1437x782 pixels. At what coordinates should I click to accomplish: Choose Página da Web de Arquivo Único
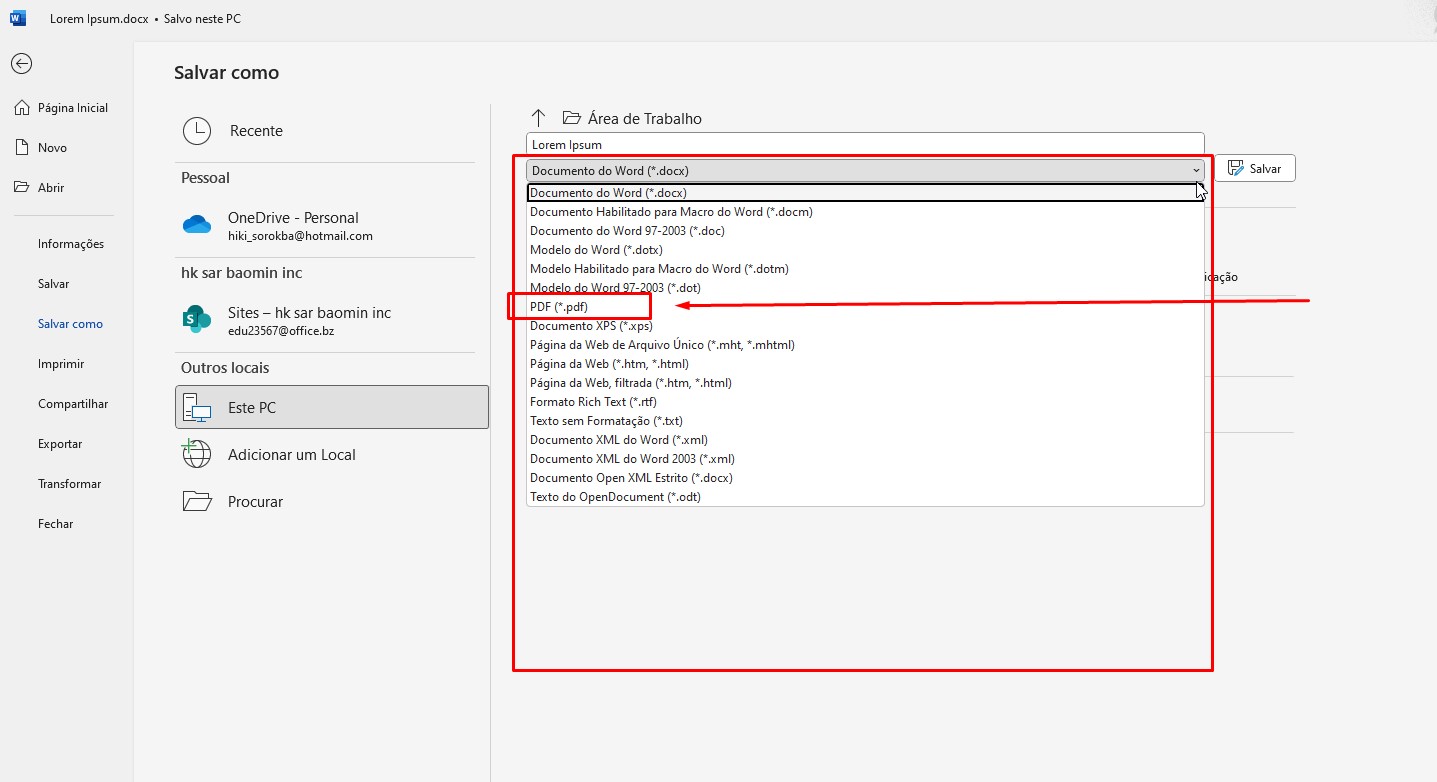(865, 345)
